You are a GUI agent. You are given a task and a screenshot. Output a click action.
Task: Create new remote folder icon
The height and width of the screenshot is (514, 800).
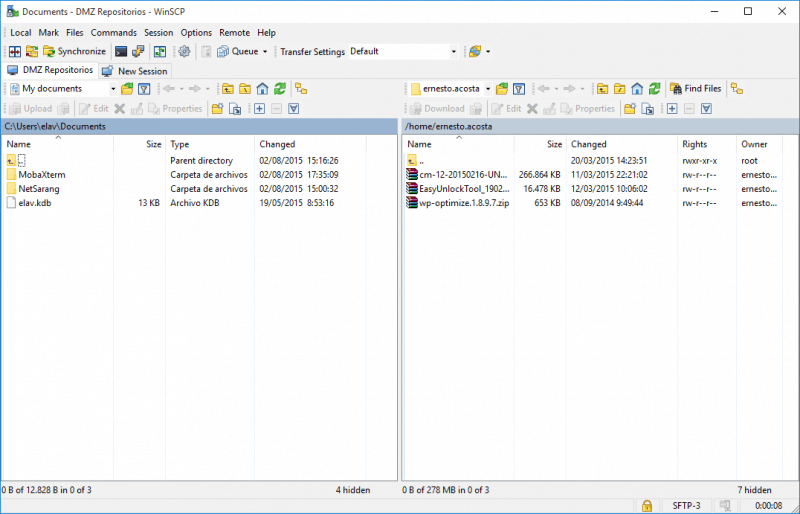pyautogui.click(x=630, y=109)
